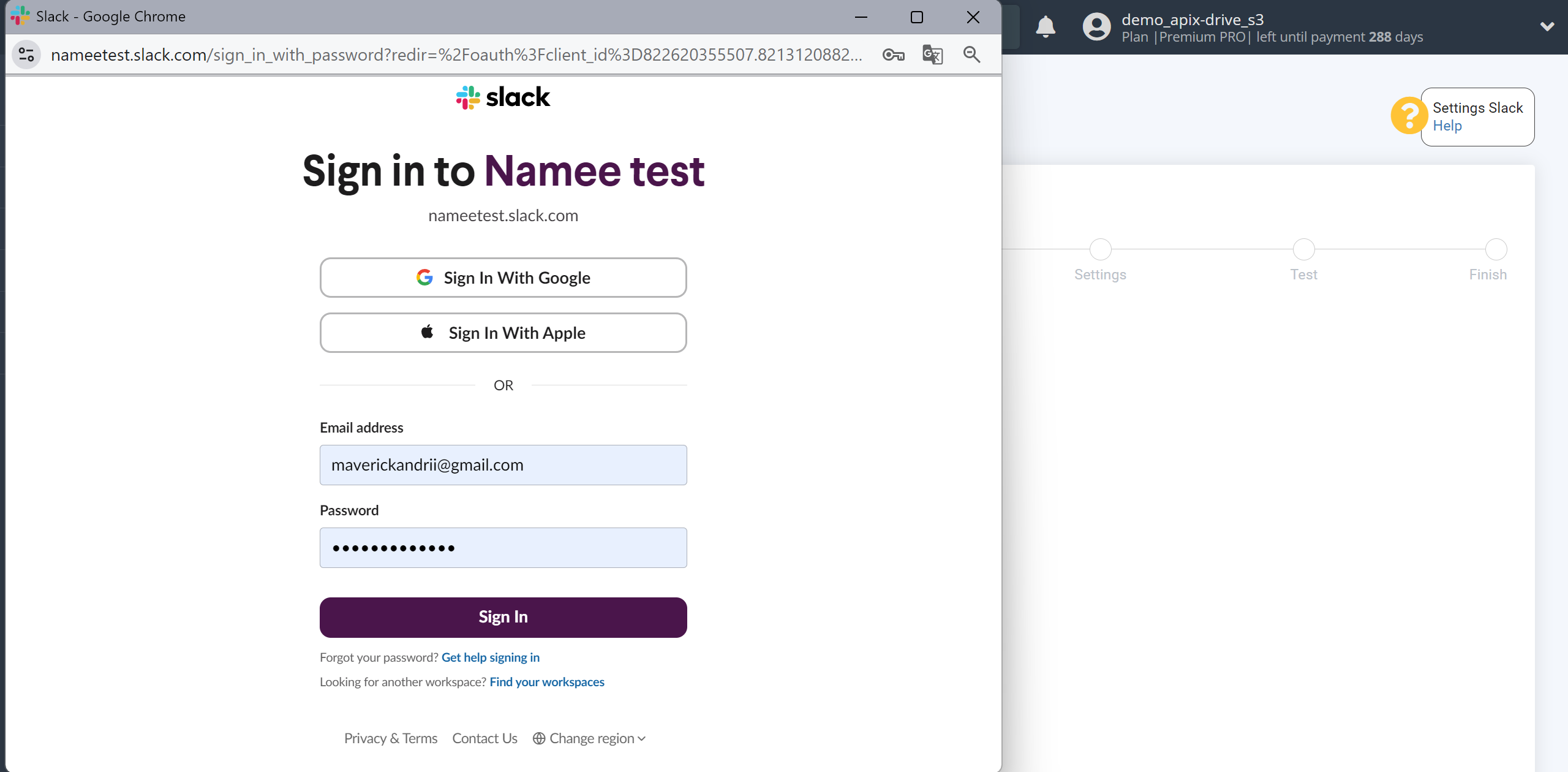Click Get help signing in link

pyautogui.click(x=491, y=657)
